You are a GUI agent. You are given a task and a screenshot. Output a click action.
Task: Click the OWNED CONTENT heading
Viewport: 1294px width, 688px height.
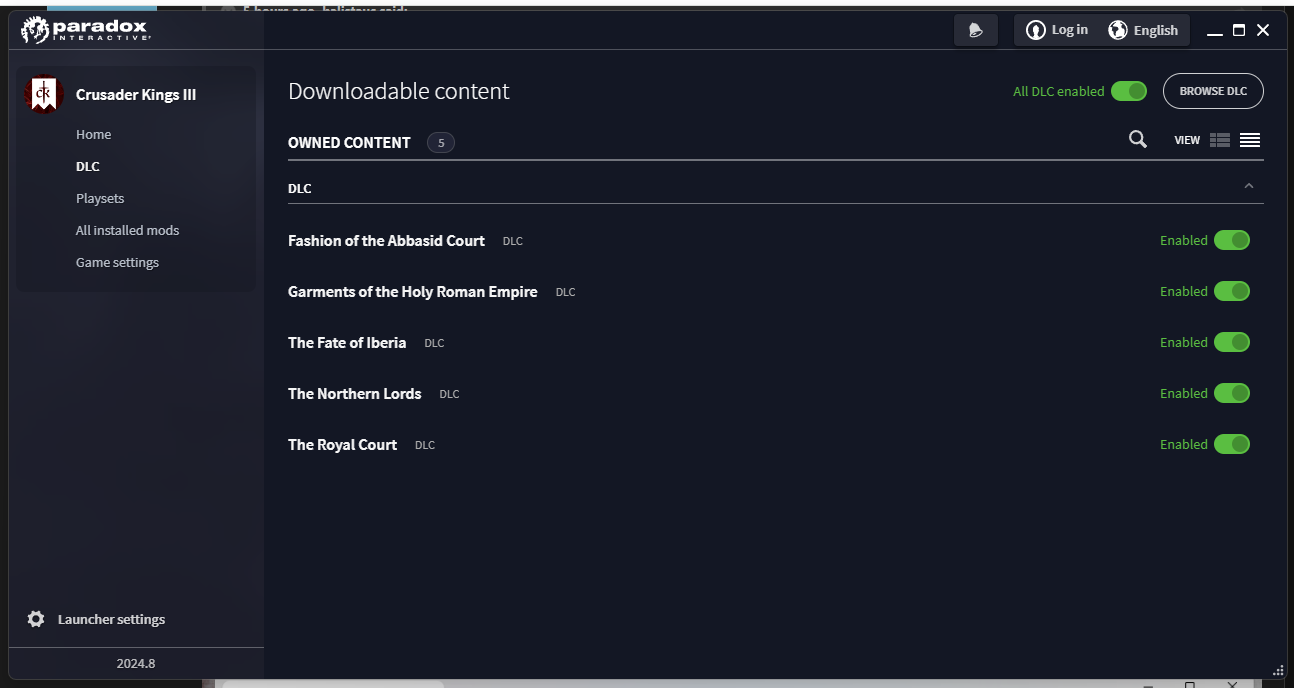pyautogui.click(x=349, y=142)
